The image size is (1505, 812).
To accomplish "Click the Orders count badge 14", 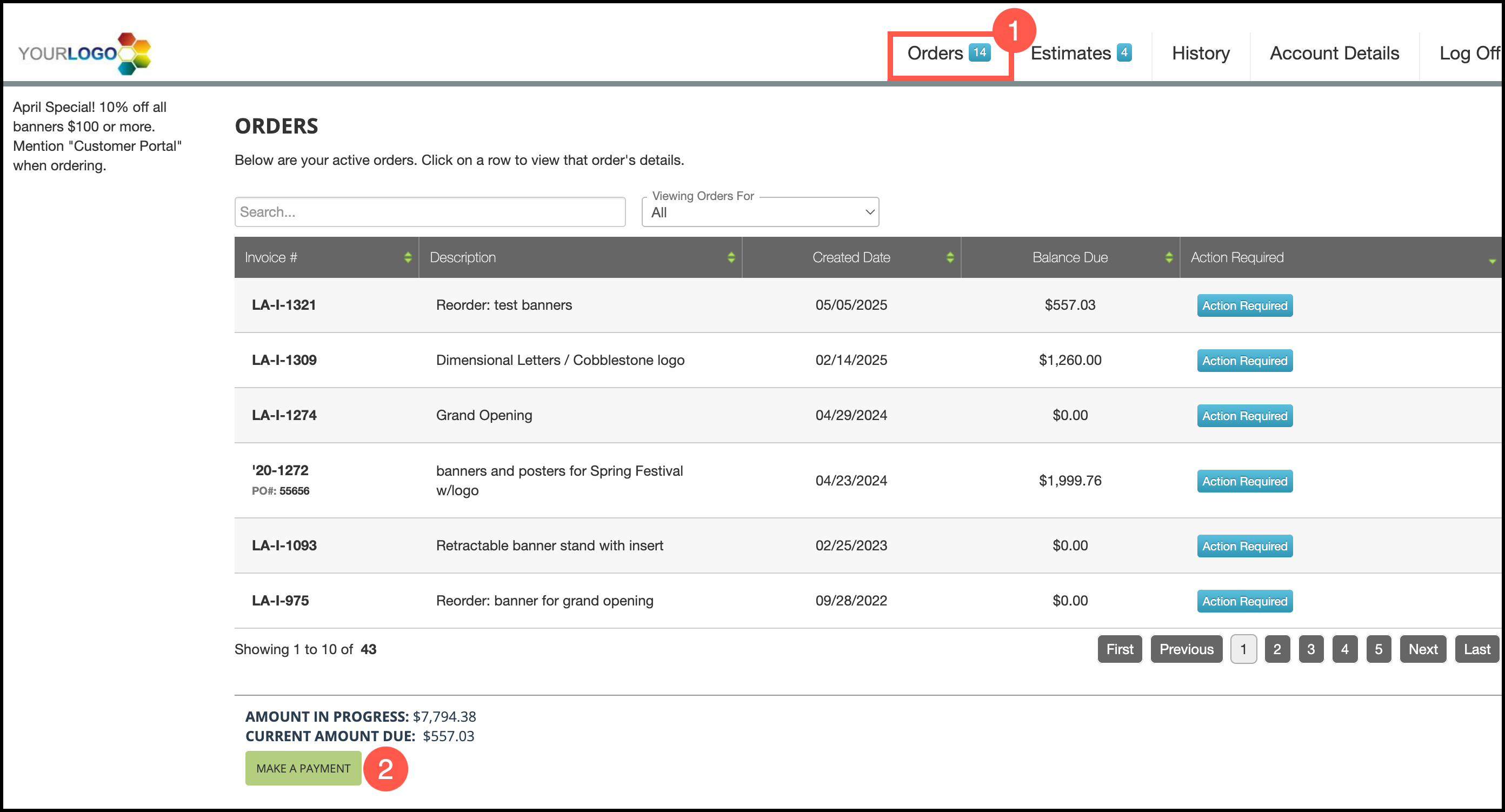I will 979,52.
